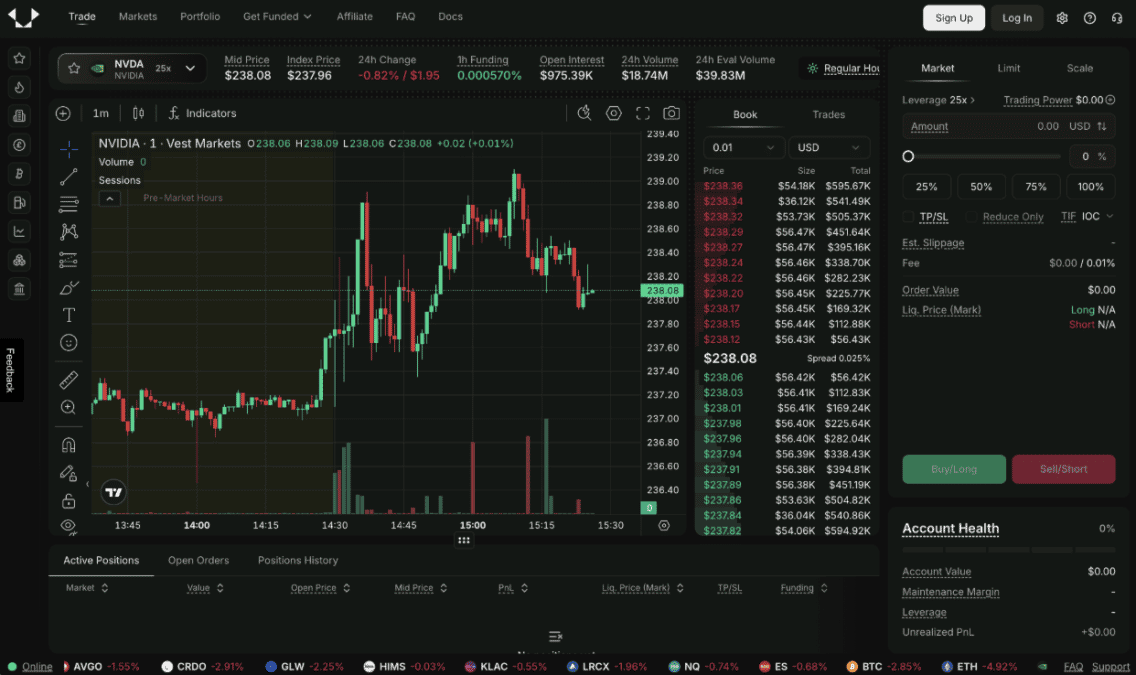1136x675 pixels.
Task: Switch to the Limit order tab
Action: [x=1008, y=68]
